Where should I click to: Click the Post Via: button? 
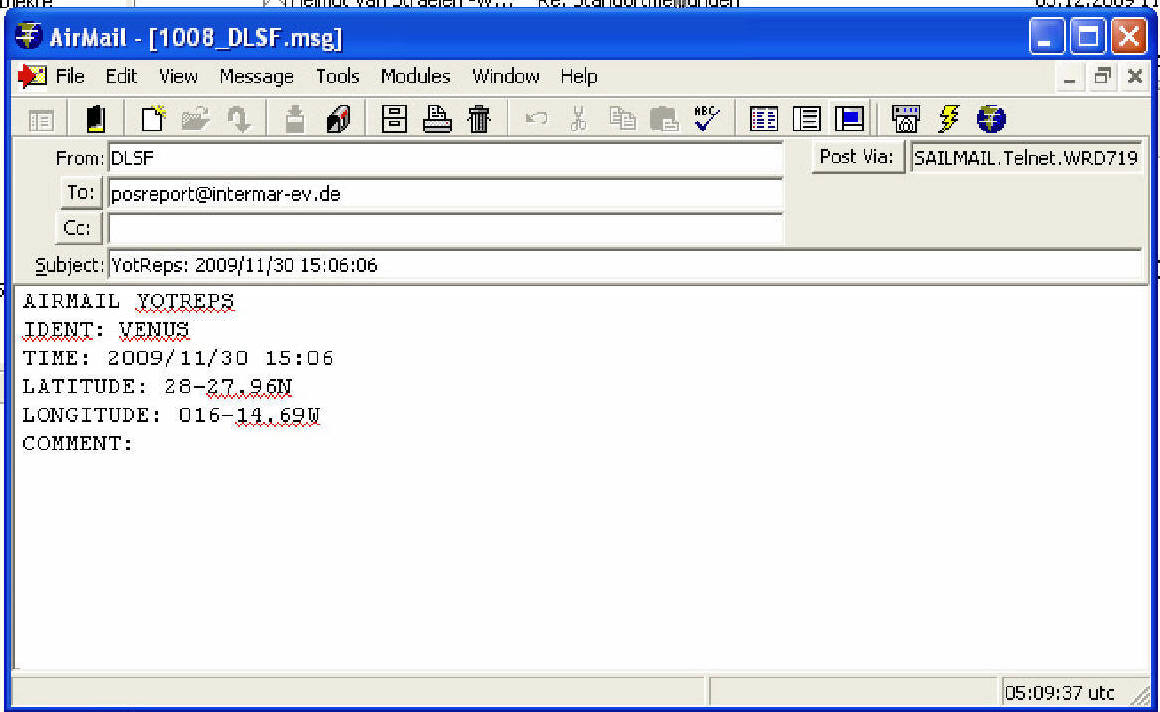click(857, 157)
